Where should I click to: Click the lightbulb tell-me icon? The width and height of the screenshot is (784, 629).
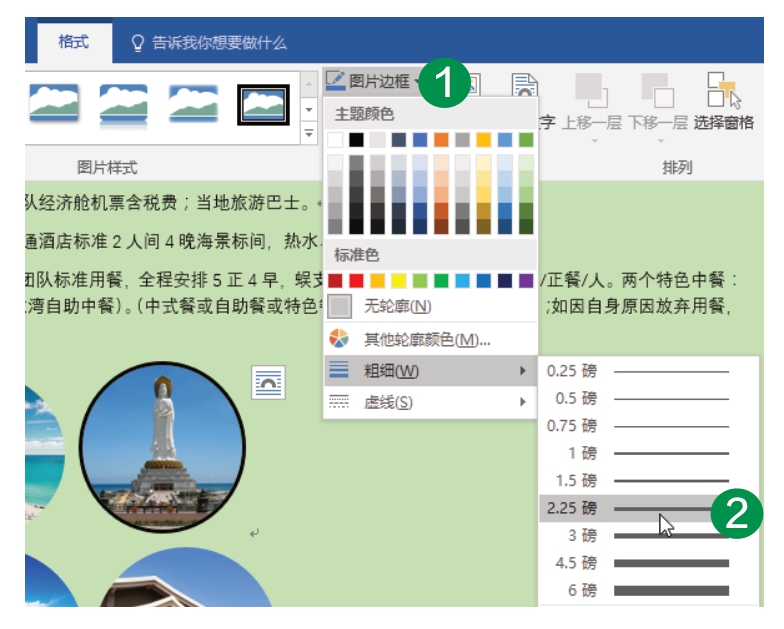[x=138, y=43]
